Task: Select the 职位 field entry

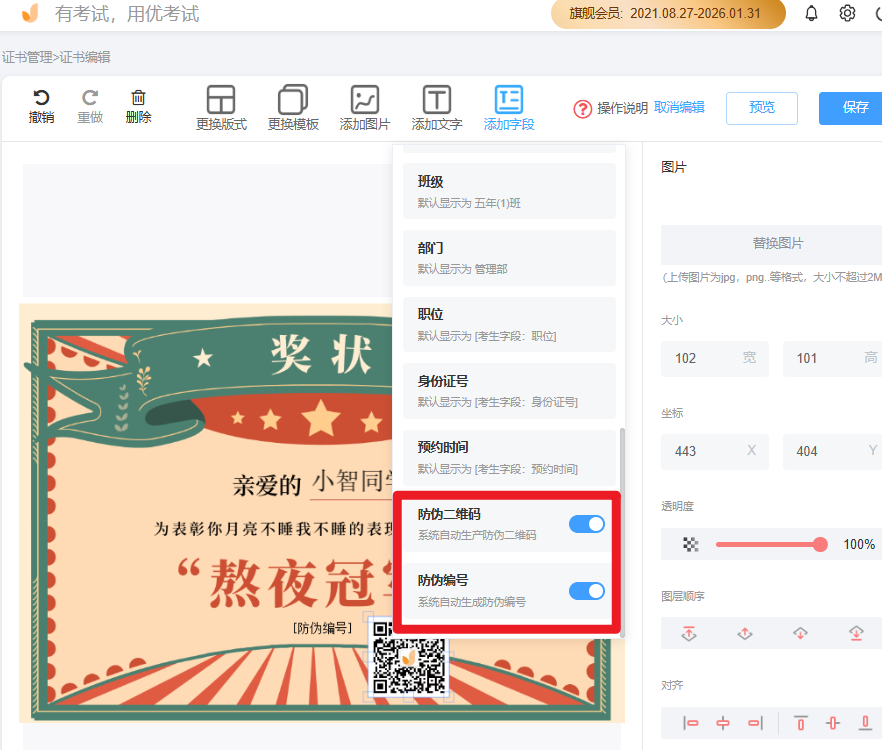Action: [x=509, y=324]
